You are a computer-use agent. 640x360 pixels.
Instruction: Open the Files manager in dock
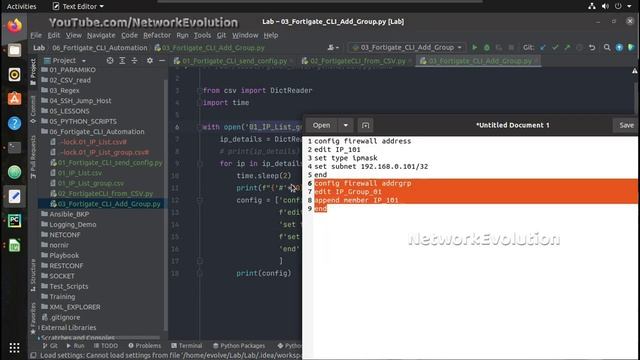coord(14,50)
